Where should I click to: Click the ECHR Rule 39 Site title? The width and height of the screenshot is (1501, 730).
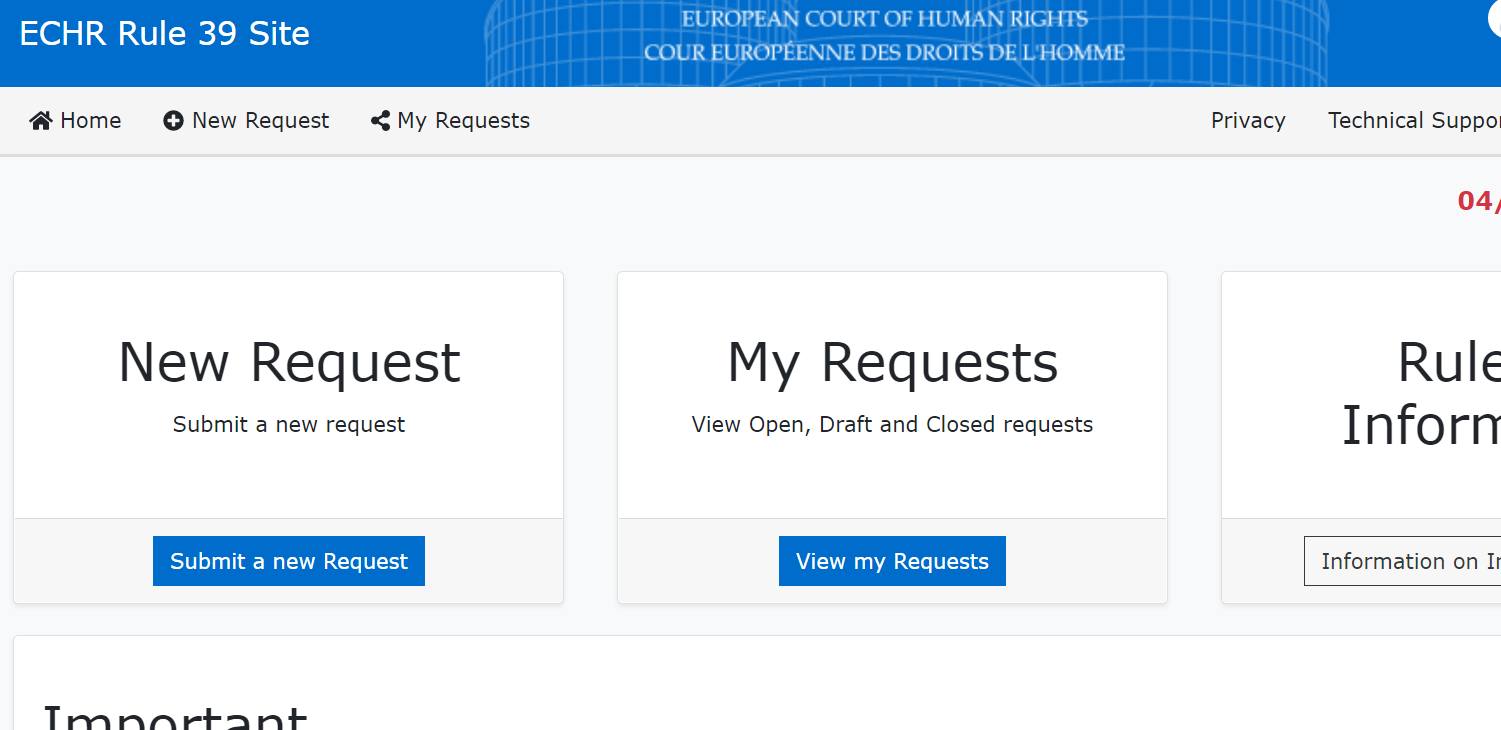point(165,34)
